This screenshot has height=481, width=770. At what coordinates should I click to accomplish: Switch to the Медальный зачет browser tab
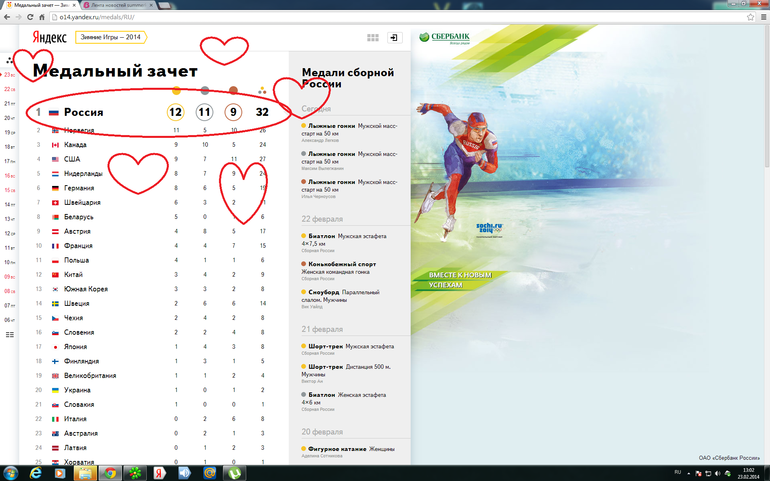click(40, 5)
